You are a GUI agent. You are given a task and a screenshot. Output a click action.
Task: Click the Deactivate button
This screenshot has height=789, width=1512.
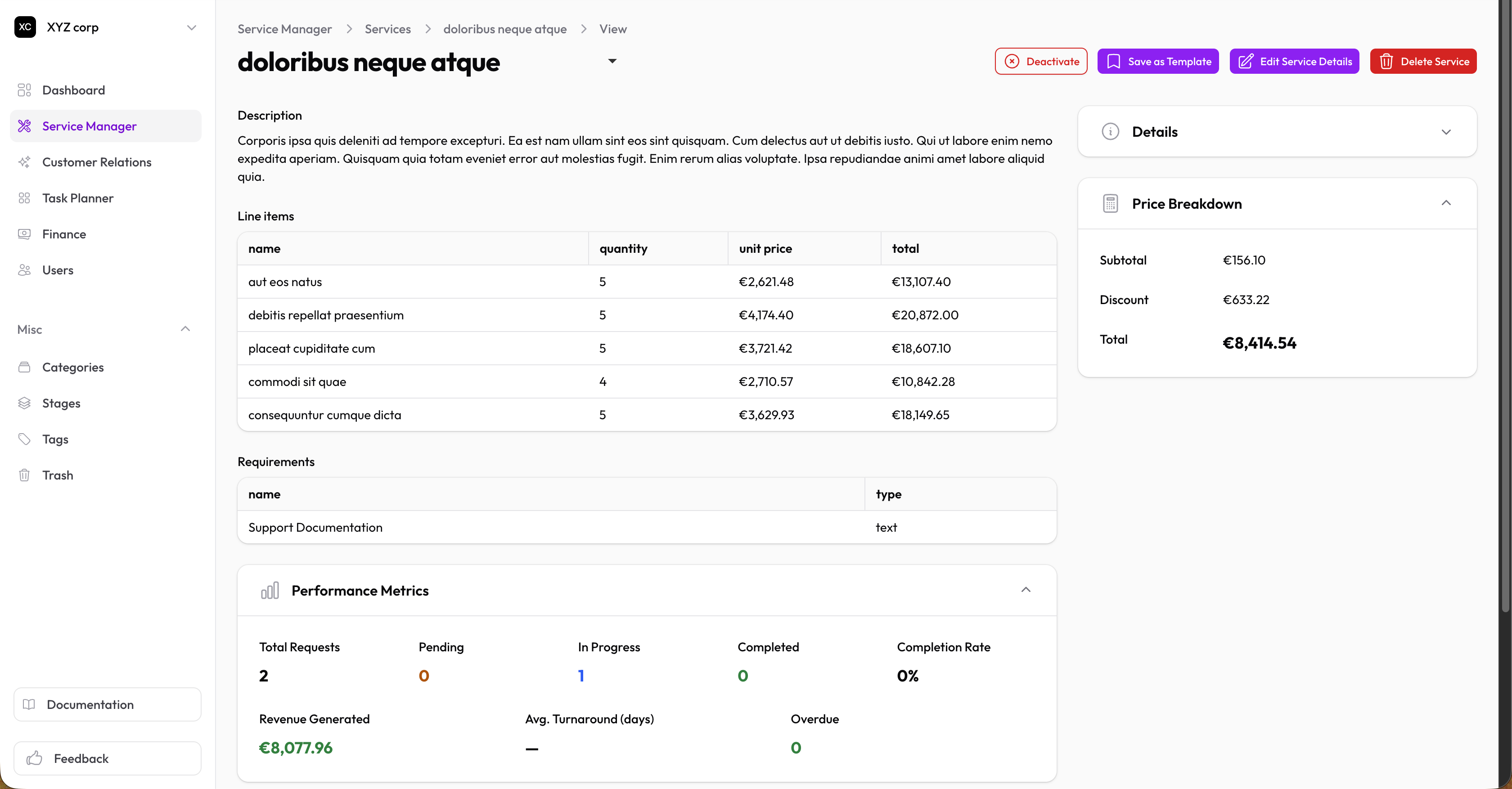[1041, 62]
